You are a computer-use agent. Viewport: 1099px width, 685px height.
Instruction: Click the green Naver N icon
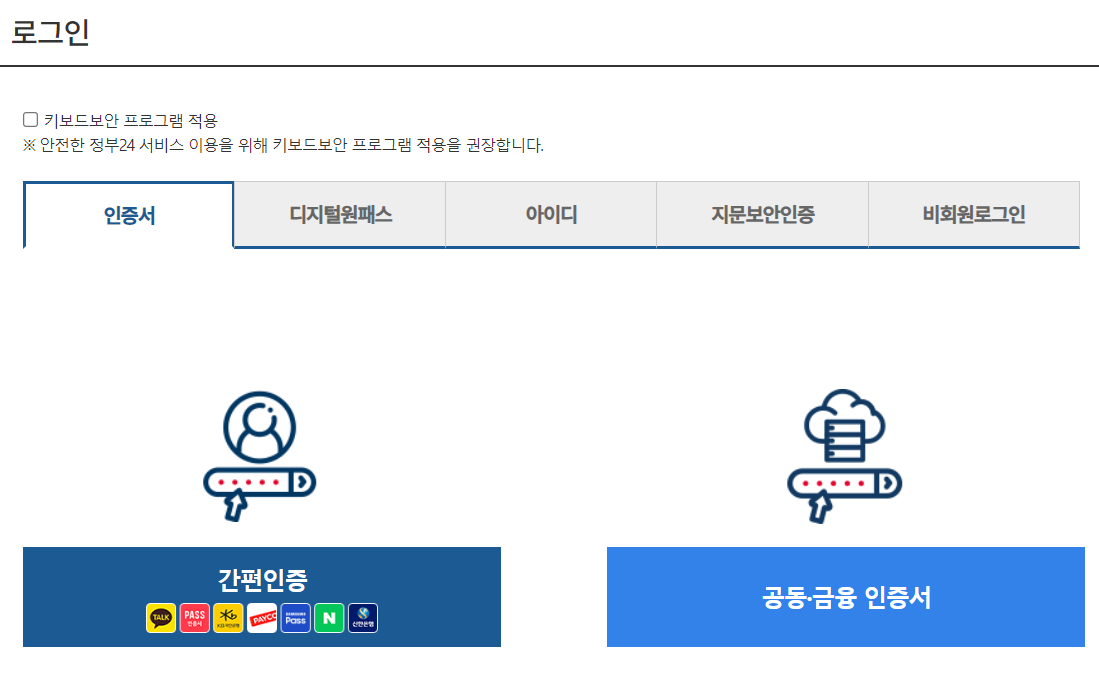pos(329,618)
